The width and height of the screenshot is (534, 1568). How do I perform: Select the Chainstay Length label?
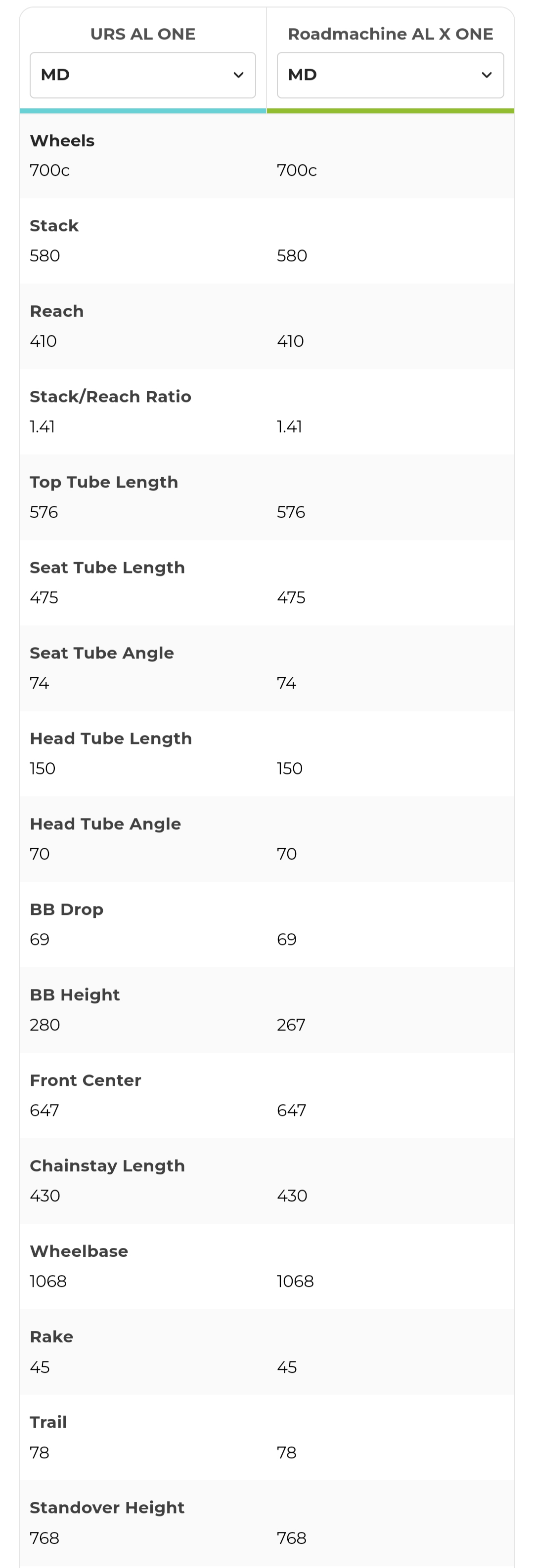107,1166
